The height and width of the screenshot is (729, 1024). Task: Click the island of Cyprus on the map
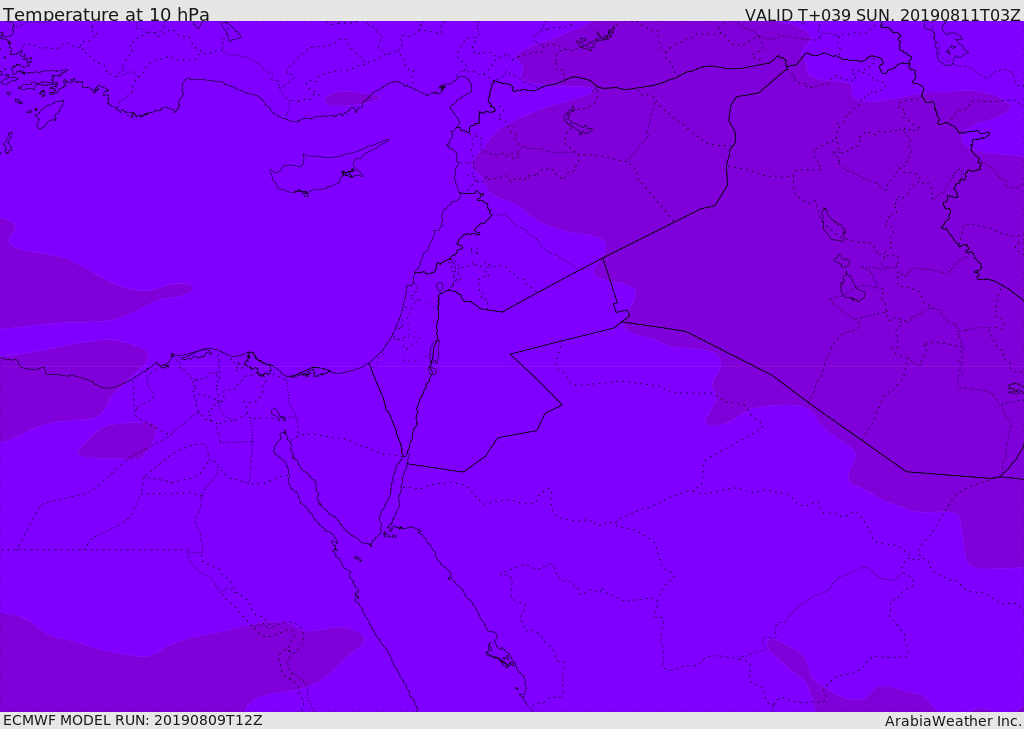coord(323,170)
